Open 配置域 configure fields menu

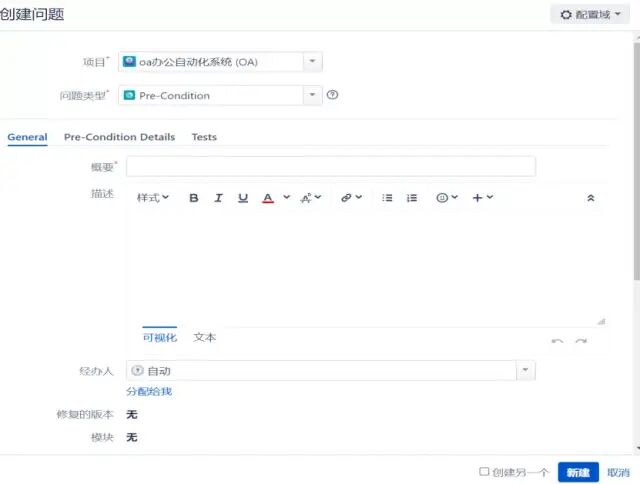[590, 15]
